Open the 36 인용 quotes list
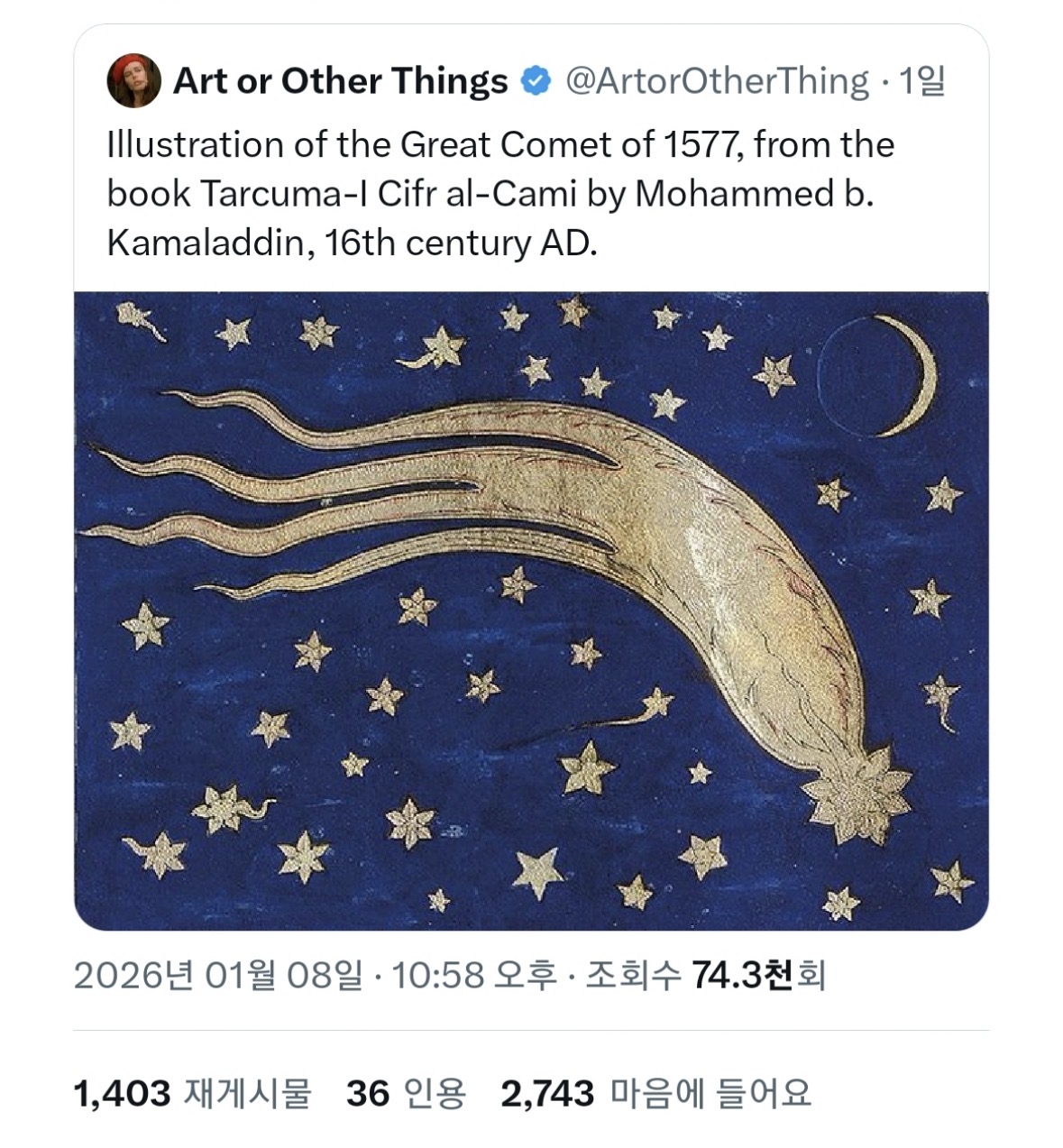 point(407,1093)
